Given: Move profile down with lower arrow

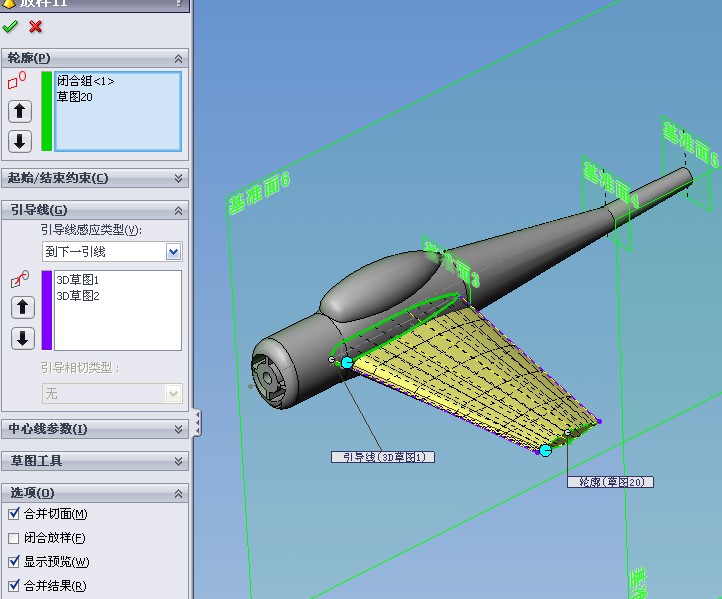Looking at the screenshot, I should point(20,141).
